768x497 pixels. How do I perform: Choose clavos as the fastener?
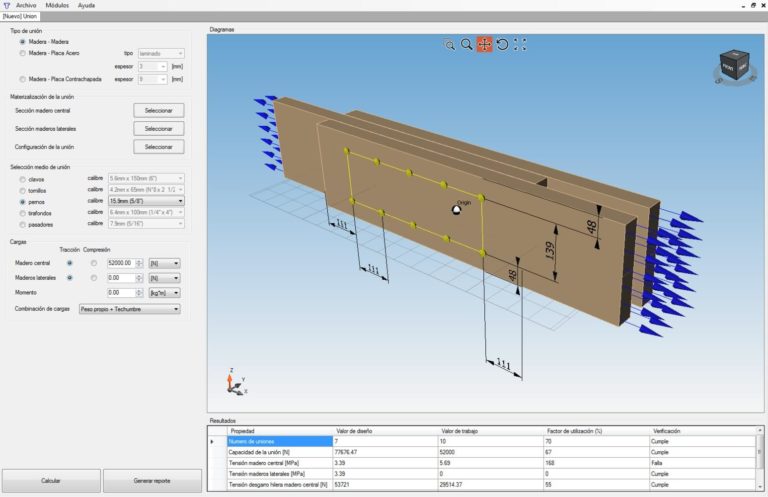pos(23,180)
